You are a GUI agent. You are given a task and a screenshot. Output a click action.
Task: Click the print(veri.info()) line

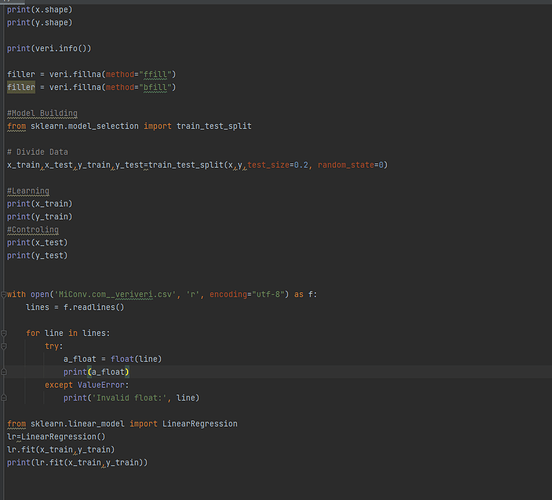tap(49, 48)
